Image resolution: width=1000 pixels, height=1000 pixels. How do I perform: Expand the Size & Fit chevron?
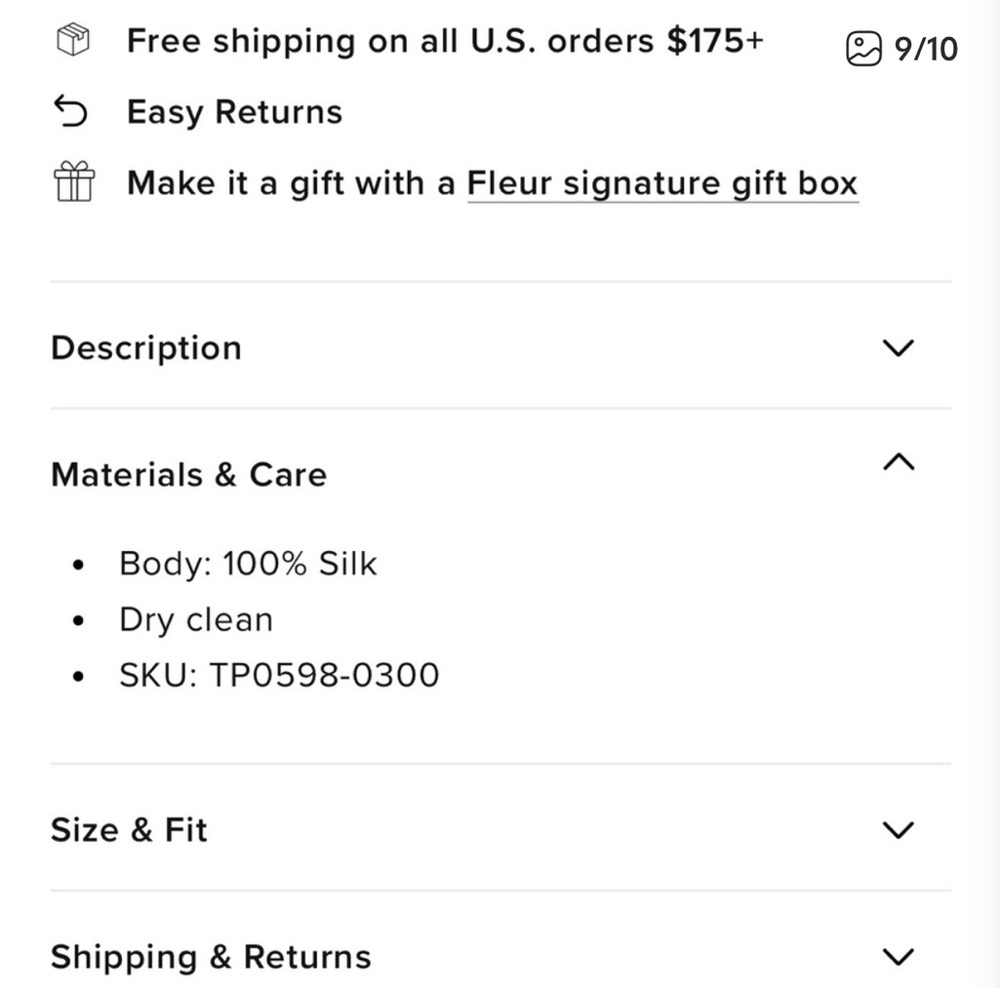(898, 830)
